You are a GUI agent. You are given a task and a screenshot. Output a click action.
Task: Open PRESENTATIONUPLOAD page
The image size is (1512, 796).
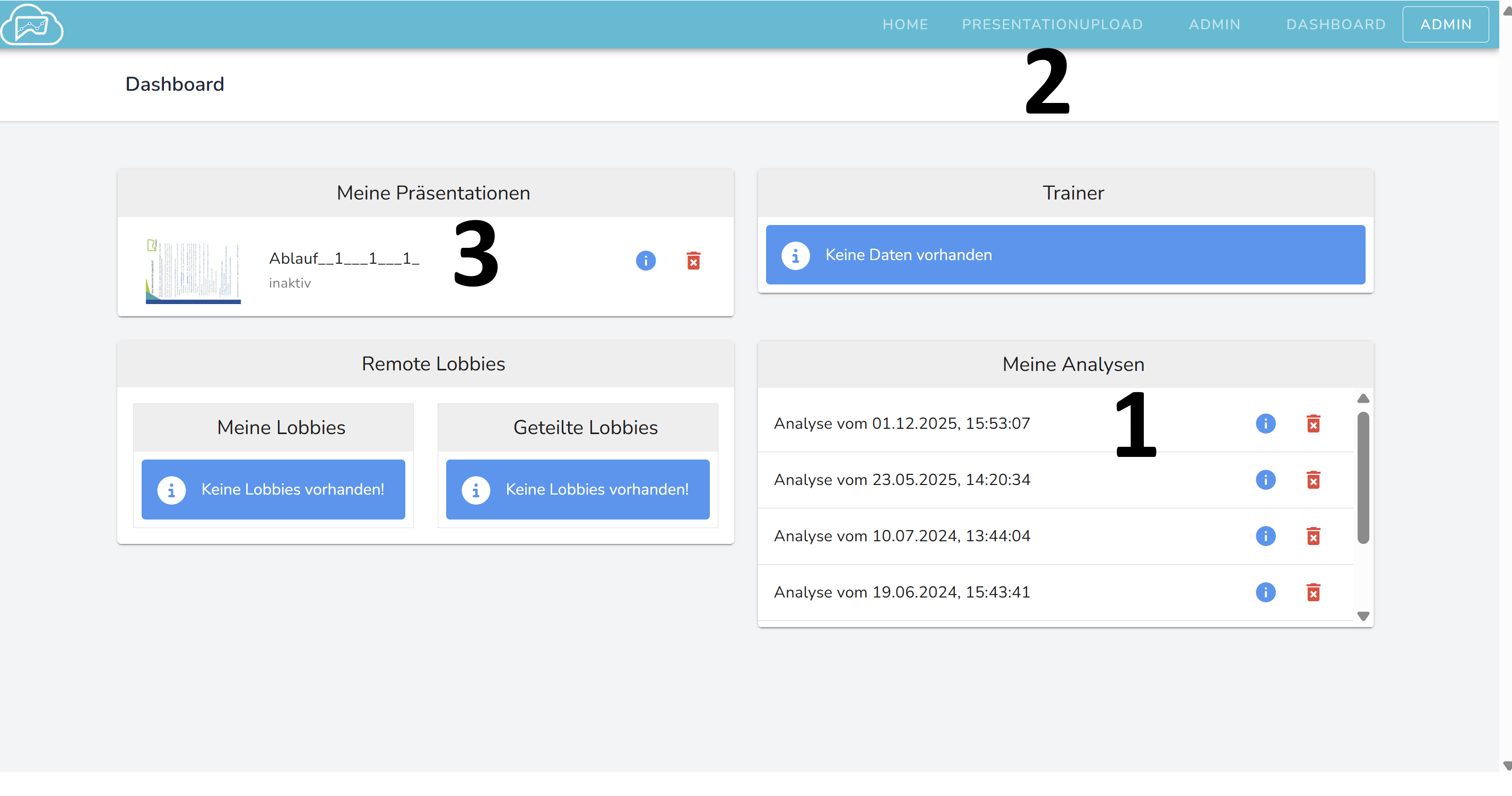(x=1052, y=24)
